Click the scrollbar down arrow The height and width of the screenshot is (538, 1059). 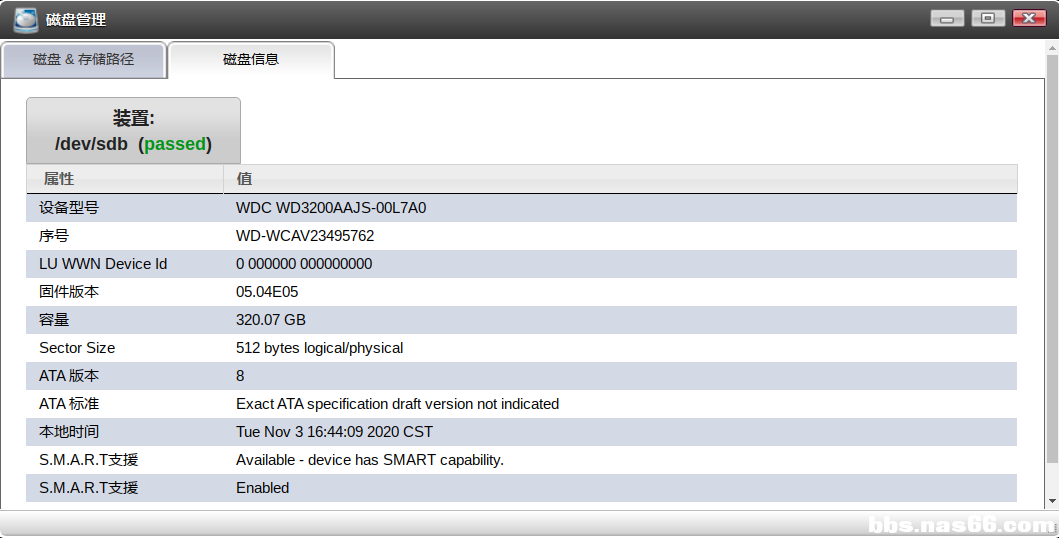tap(1052, 501)
